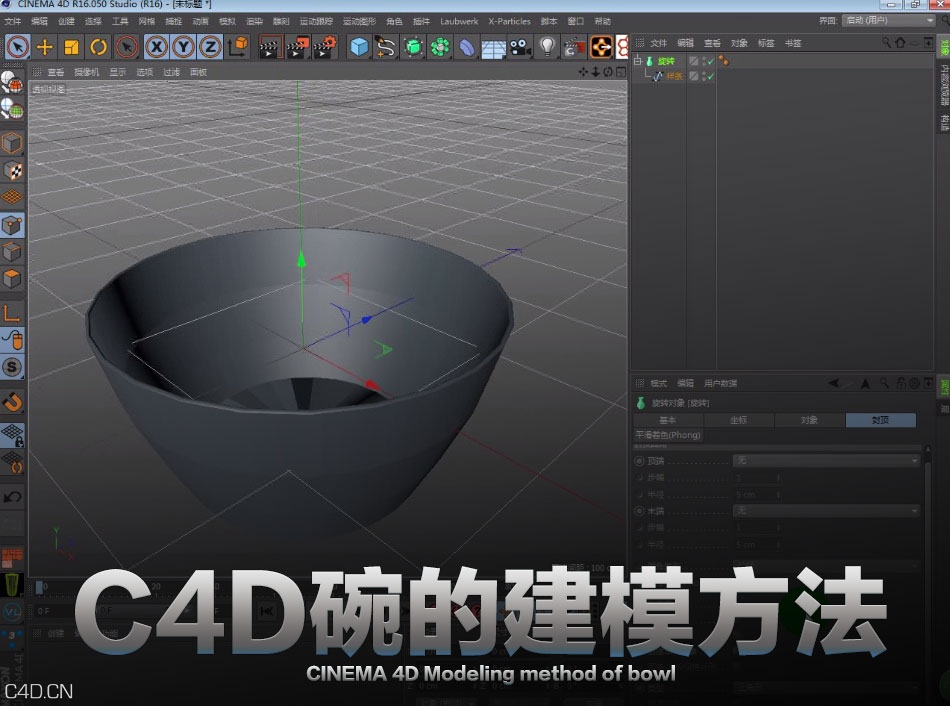Render to Picture Viewer icon
950x706 pixels.
point(297,47)
